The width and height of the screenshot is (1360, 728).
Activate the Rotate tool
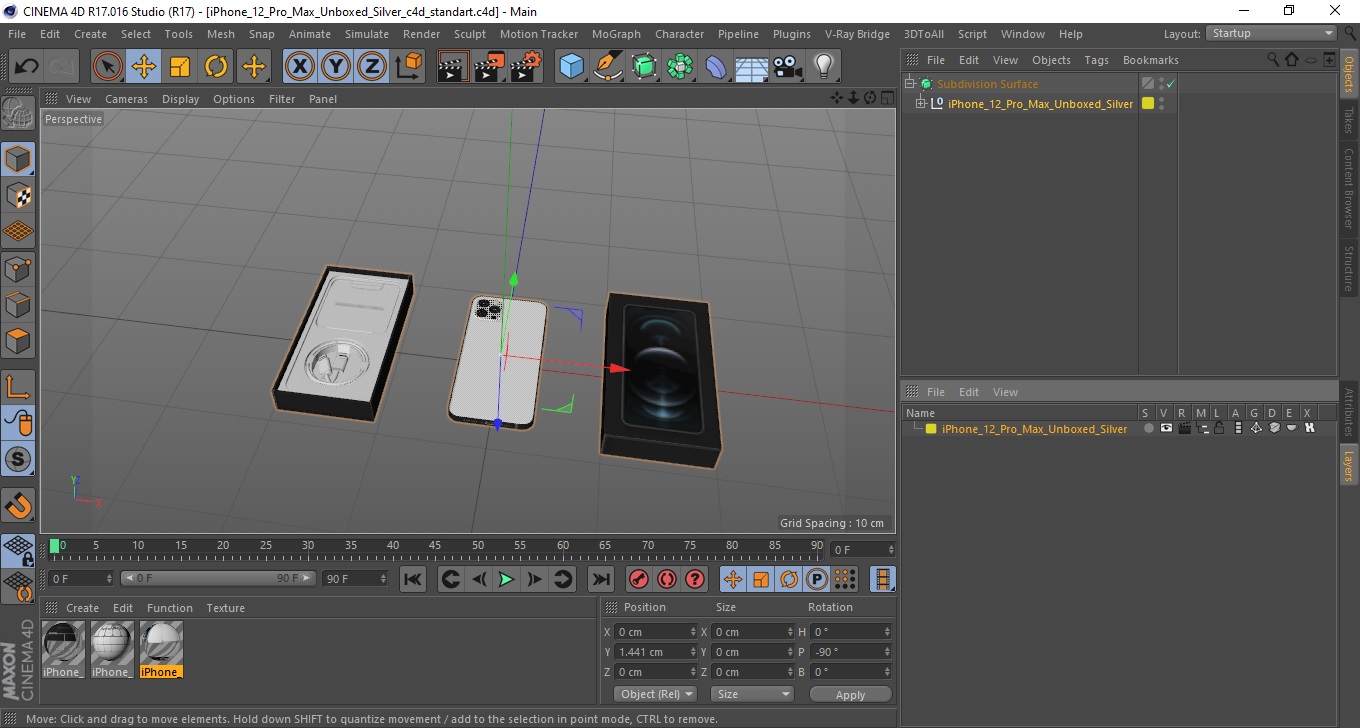coord(216,67)
